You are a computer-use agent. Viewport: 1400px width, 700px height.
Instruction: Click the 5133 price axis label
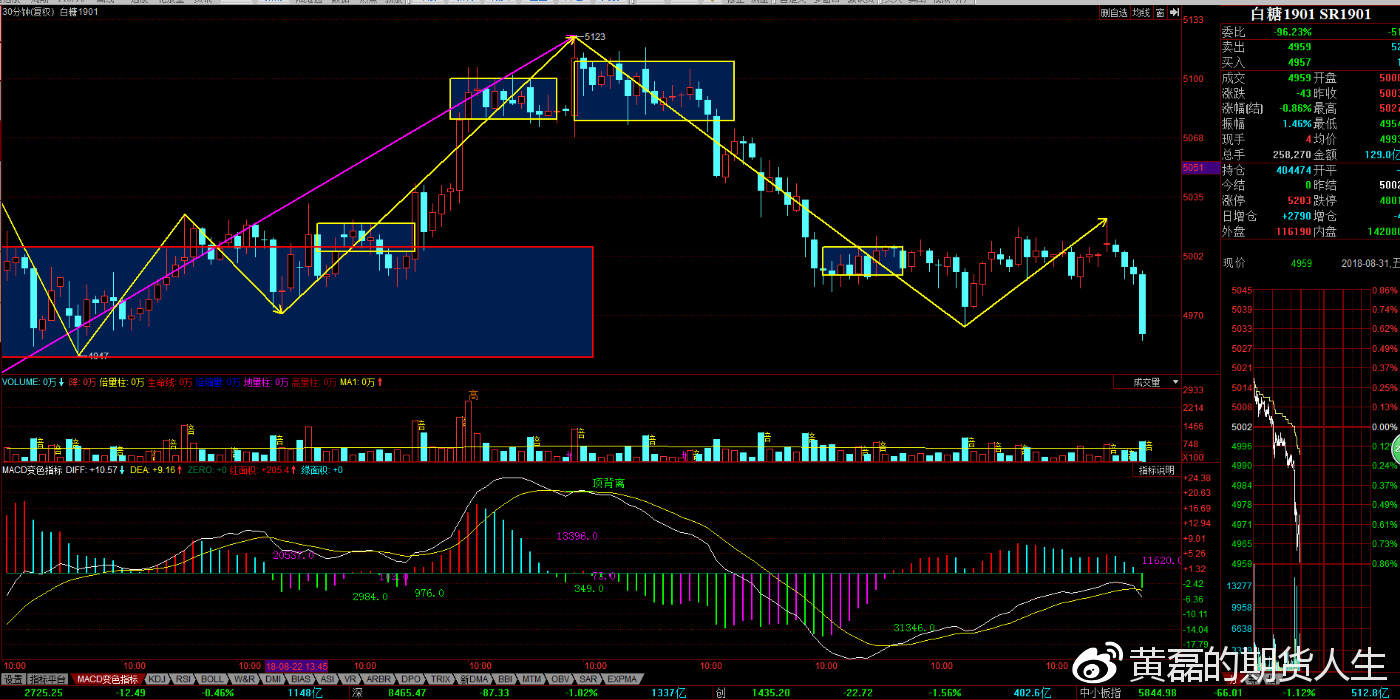[x=1192, y=20]
